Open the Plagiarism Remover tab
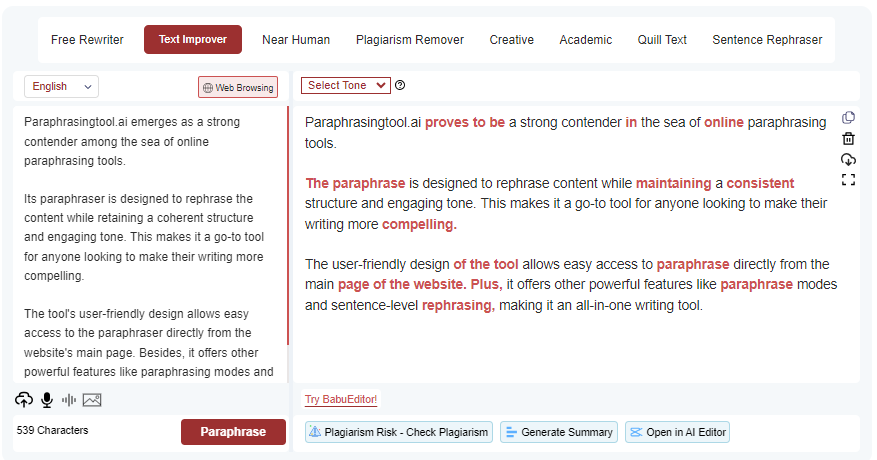877x460 pixels. click(410, 40)
